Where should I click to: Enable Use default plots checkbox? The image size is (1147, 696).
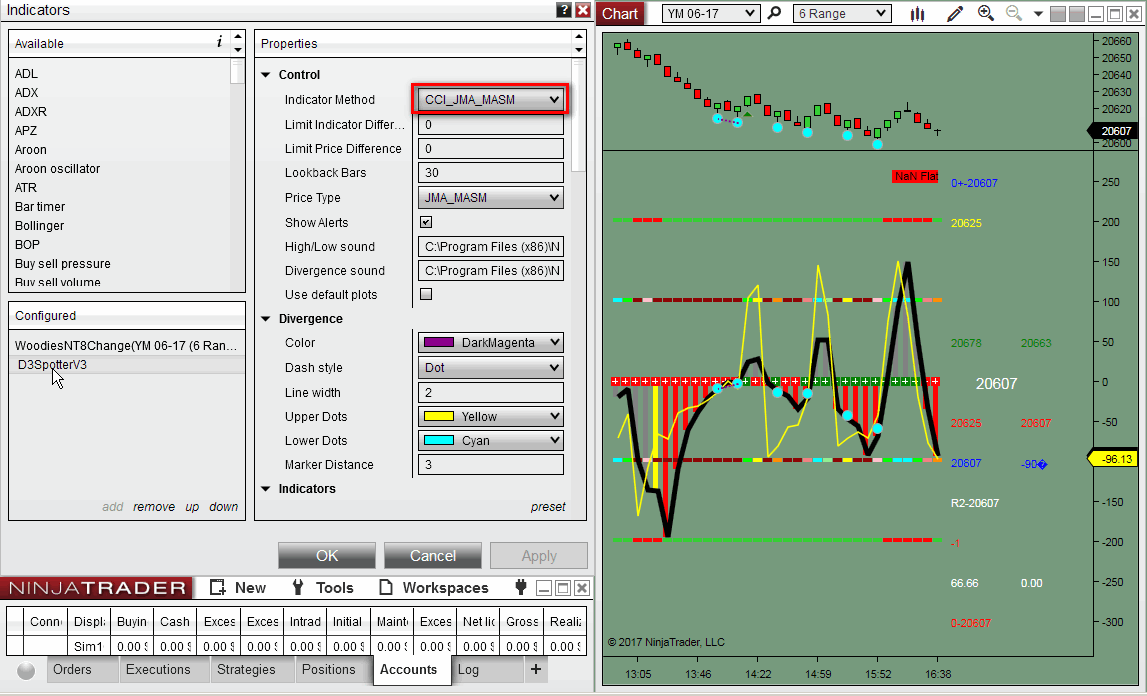[x=426, y=294]
